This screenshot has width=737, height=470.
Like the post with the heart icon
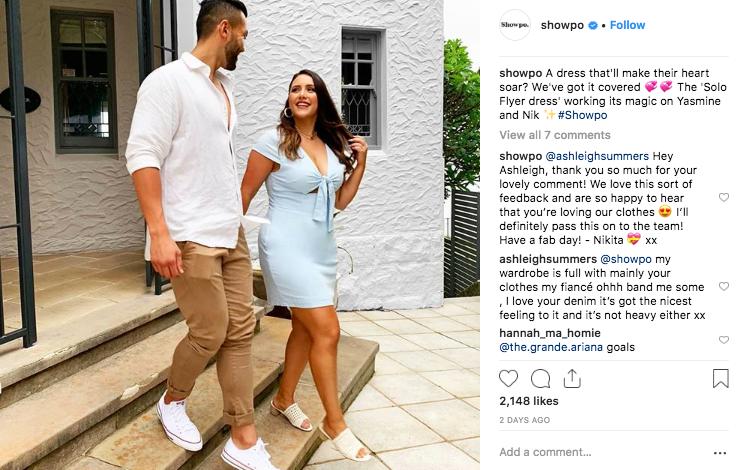pos(508,378)
